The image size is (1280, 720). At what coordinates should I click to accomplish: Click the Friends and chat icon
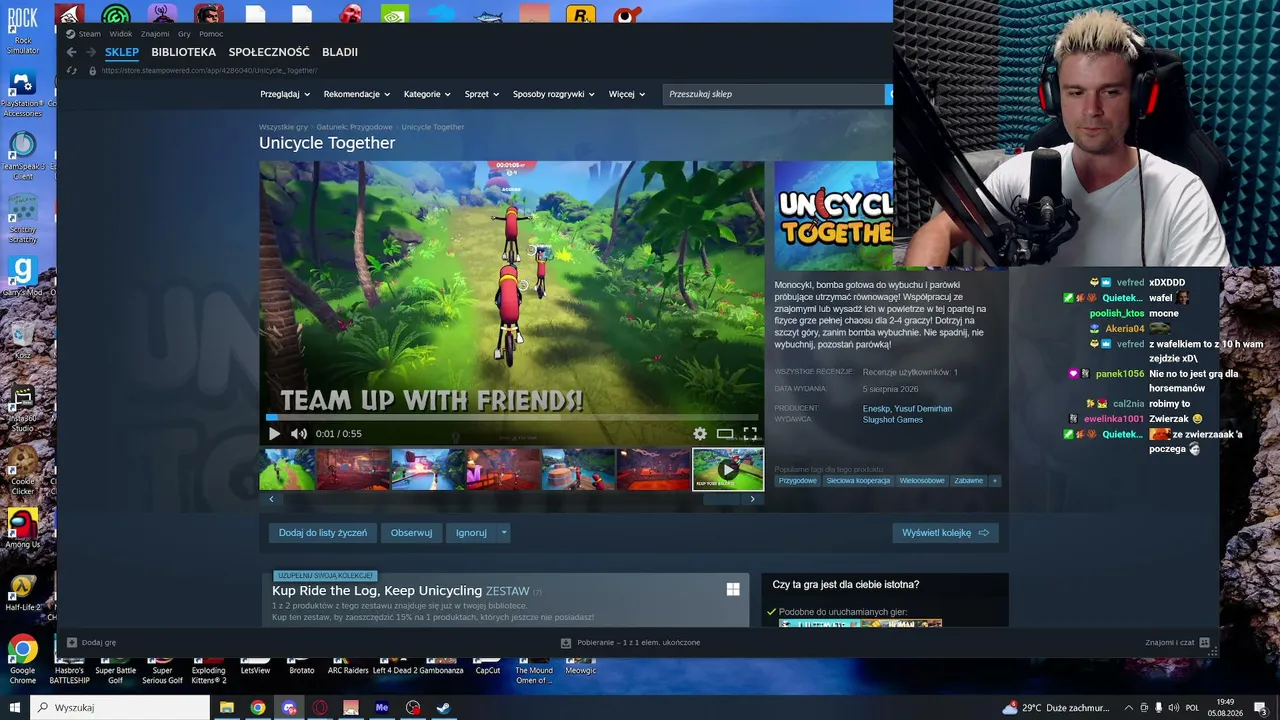1204,643
